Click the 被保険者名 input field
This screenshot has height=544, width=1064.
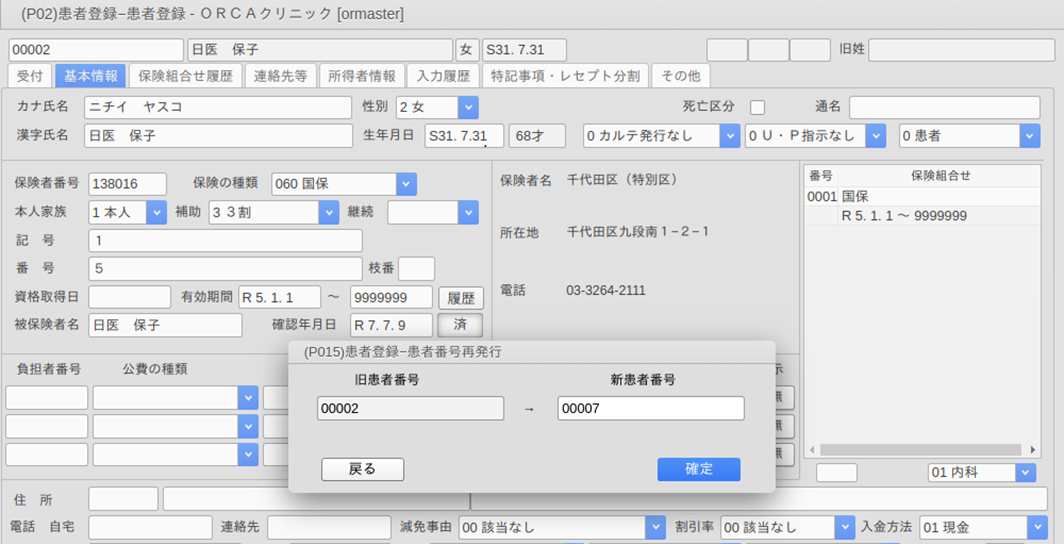point(166,326)
